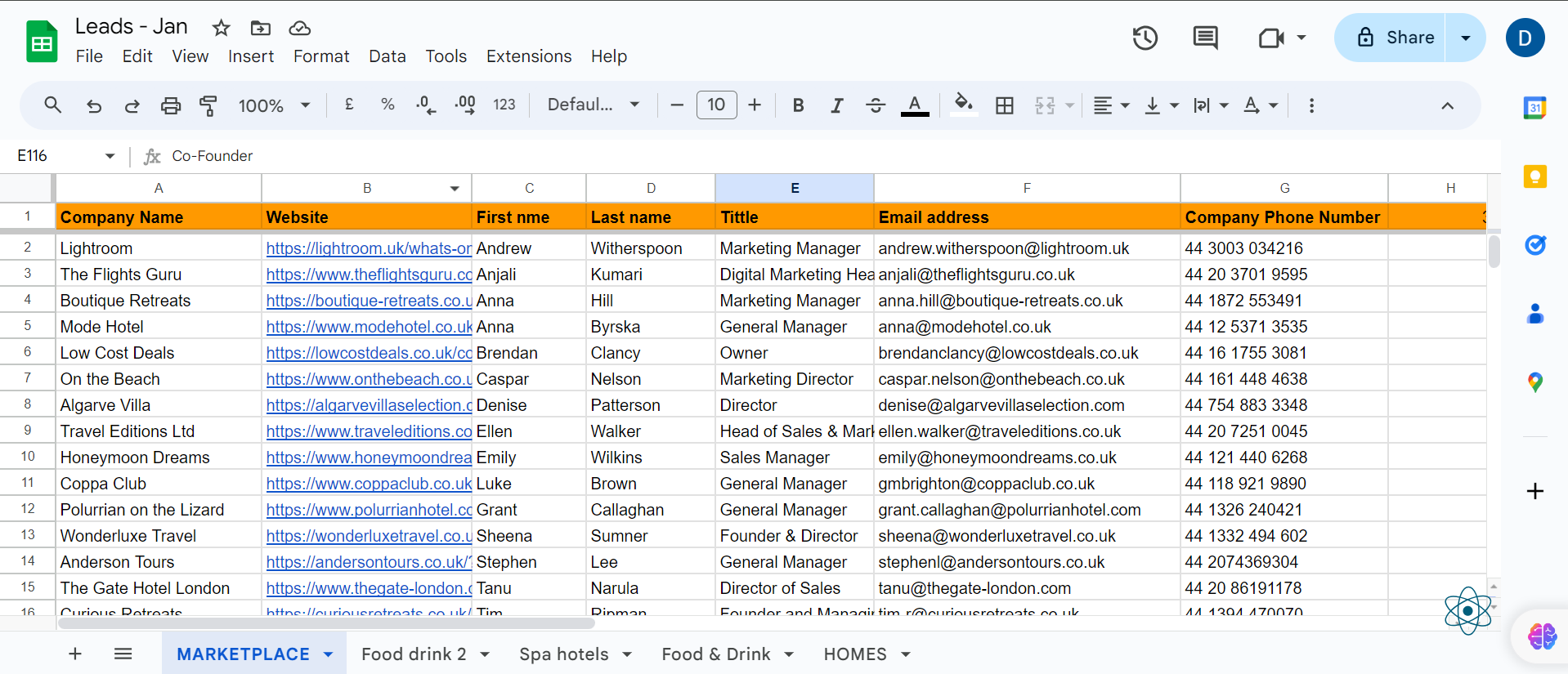Toggle italic formatting

pos(836,105)
